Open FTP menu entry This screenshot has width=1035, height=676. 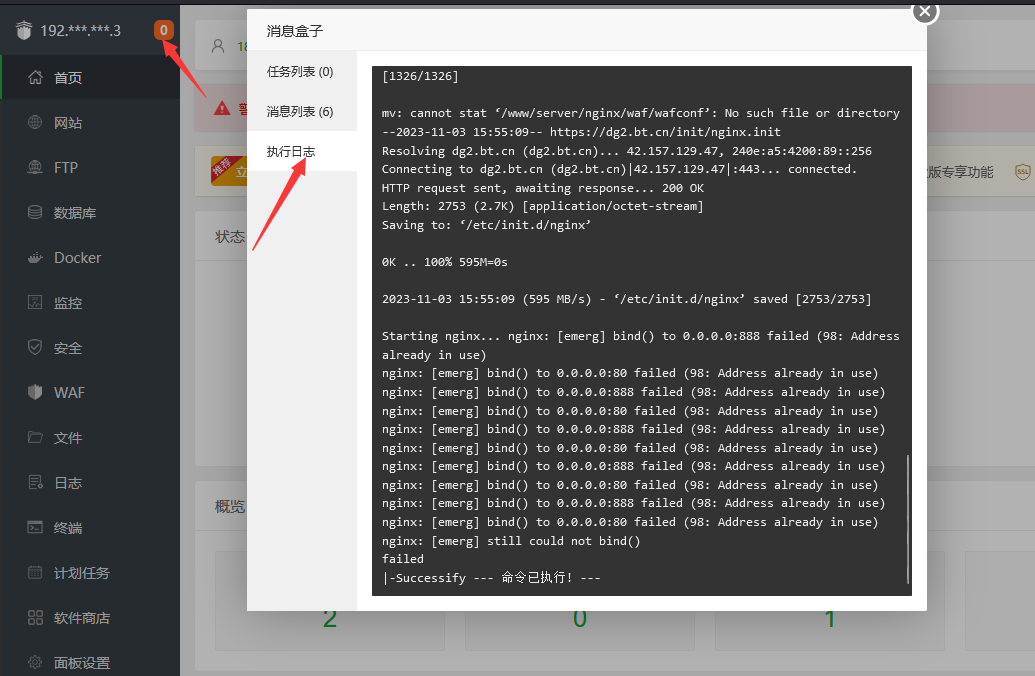(x=90, y=168)
